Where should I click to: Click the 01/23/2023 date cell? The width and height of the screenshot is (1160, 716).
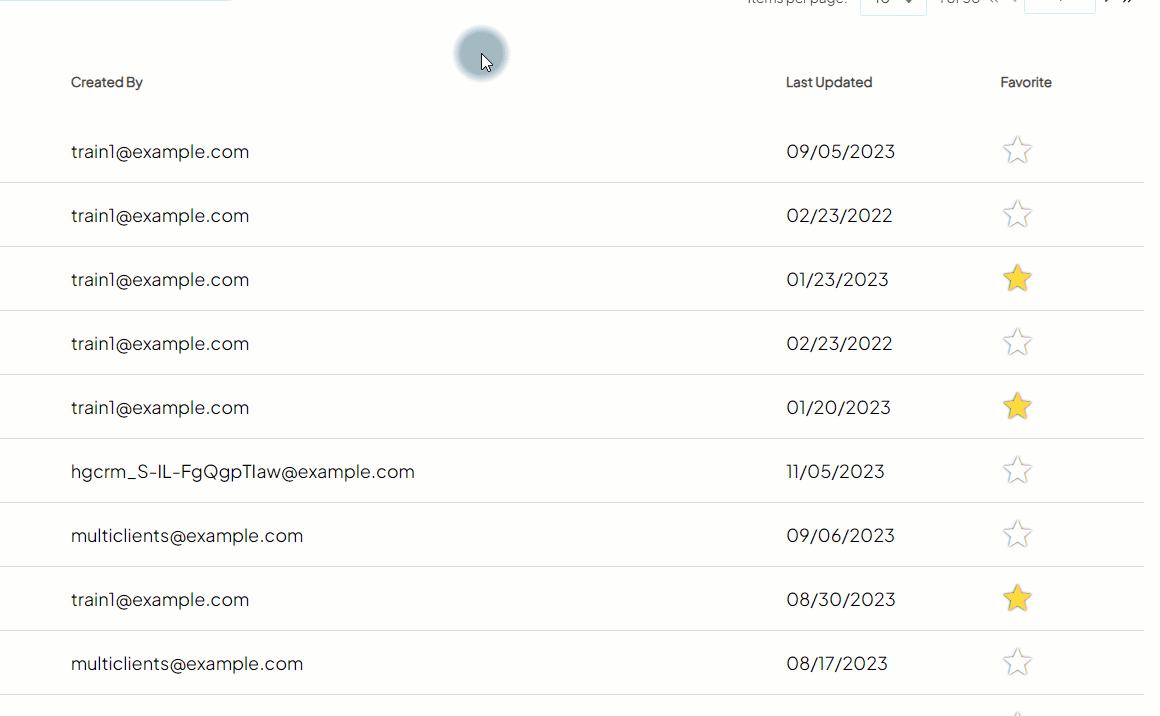837,280
